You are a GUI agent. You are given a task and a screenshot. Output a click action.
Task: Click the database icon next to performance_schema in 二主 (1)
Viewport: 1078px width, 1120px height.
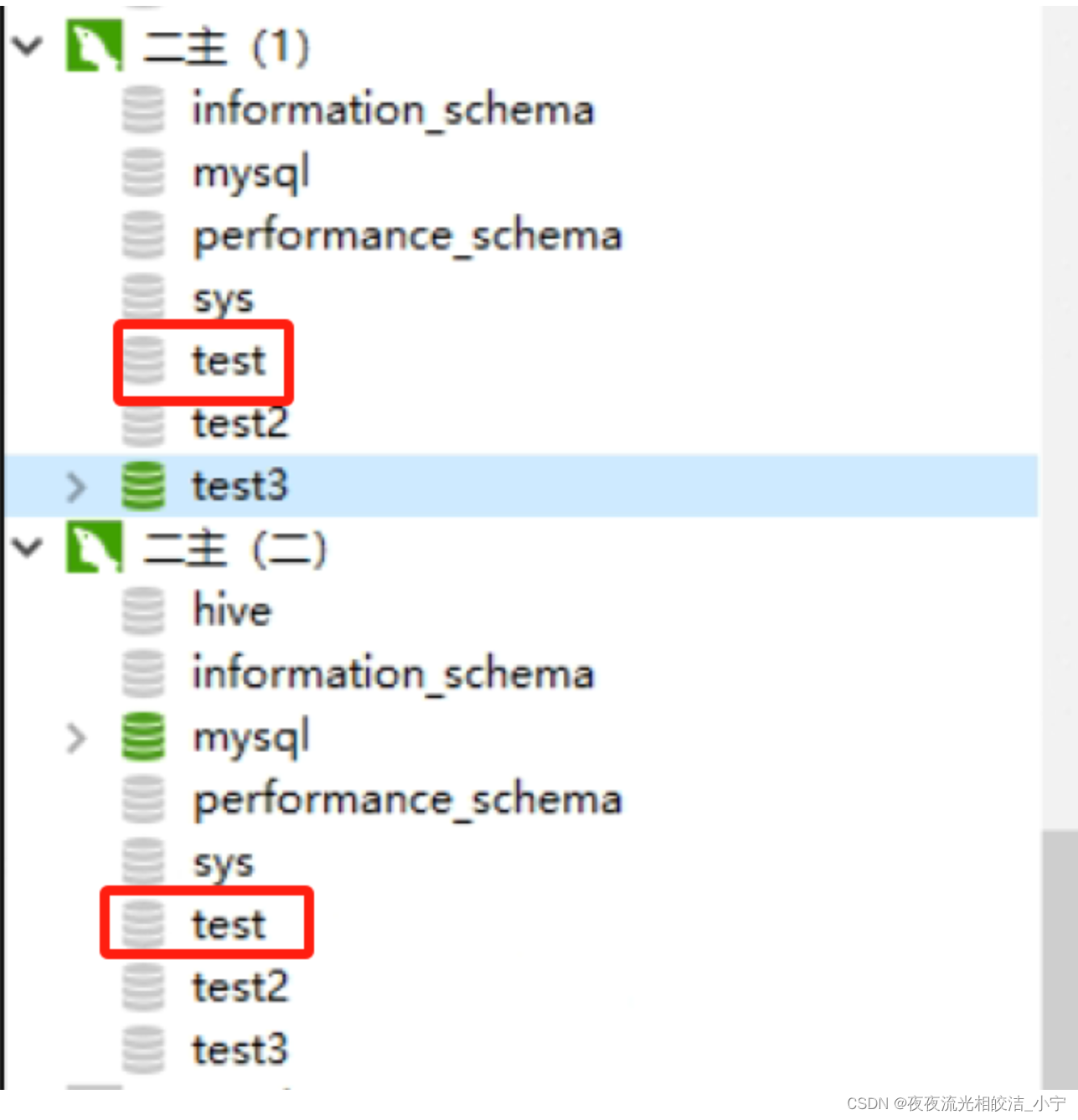point(142,235)
